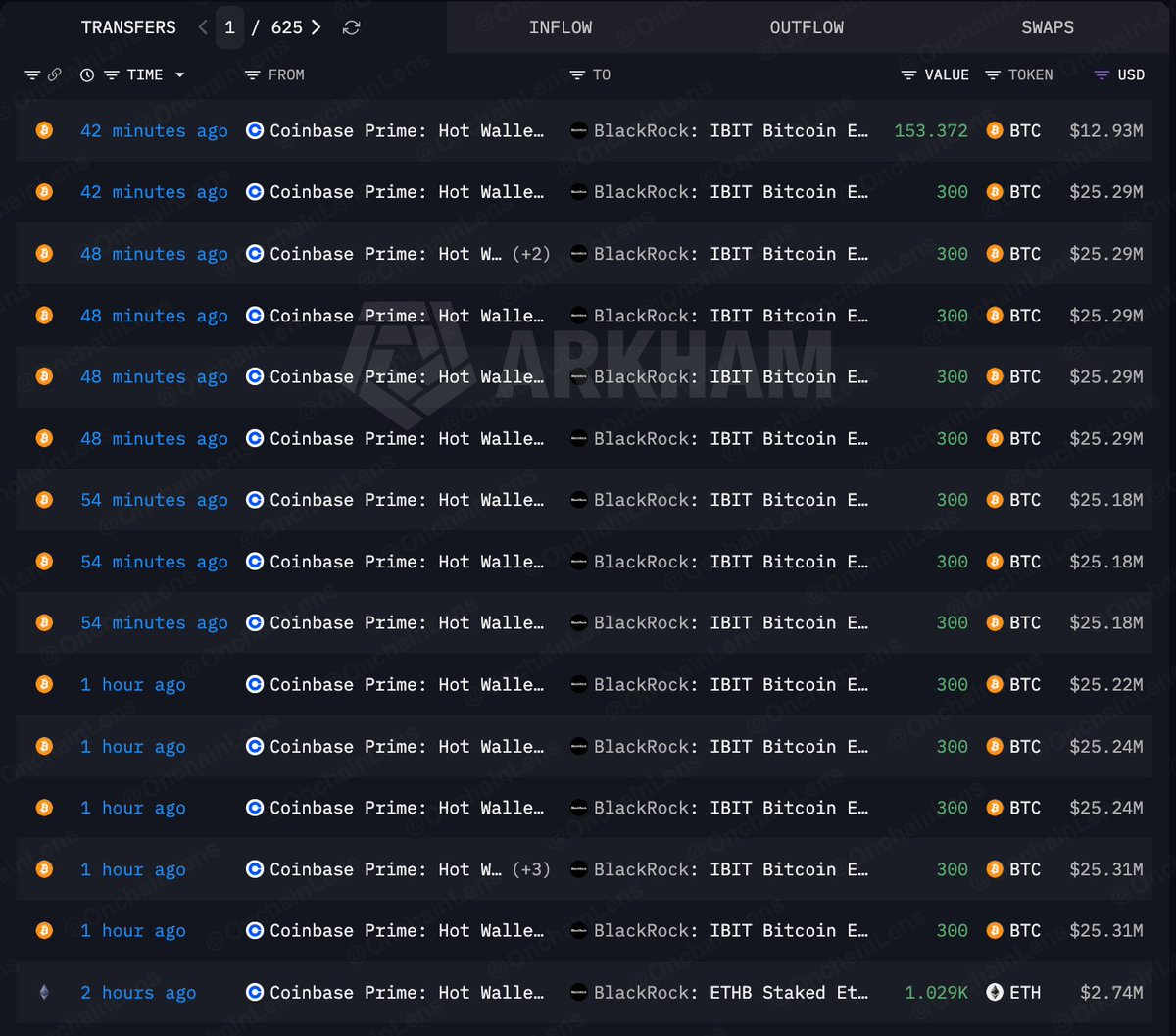Click the Coinbase logo in the ETH row

pos(255,992)
